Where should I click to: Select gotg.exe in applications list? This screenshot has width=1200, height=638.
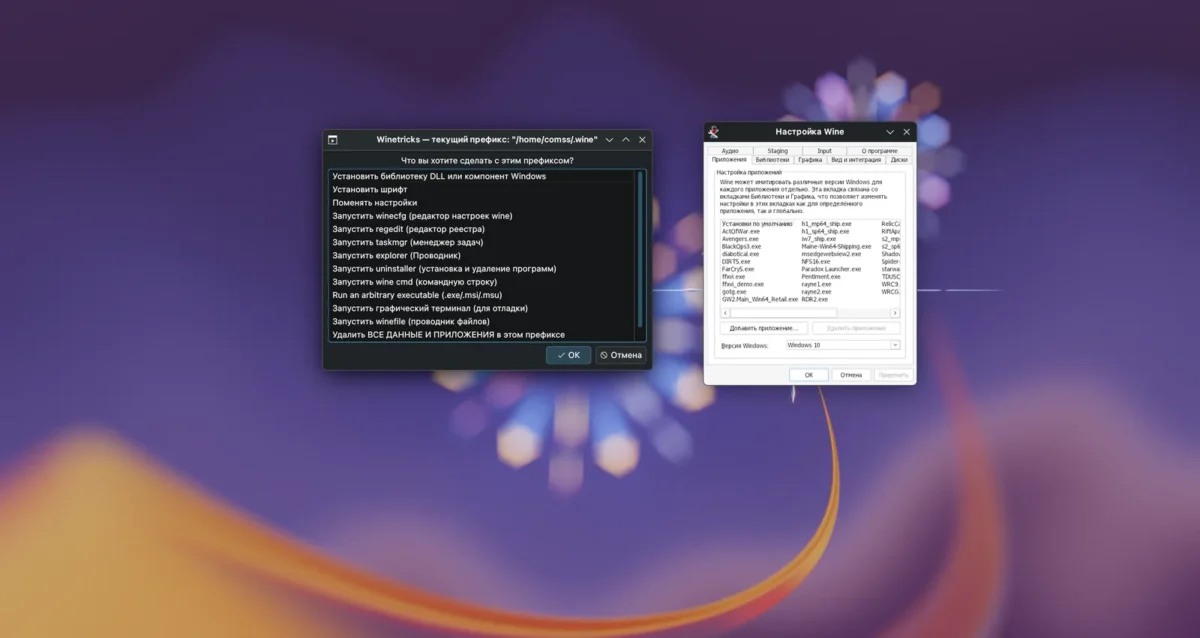click(734, 291)
